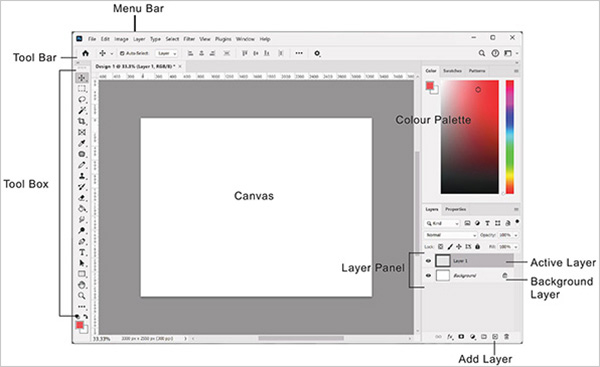Image resolution: width=600 pixels, height=367 pixels.
Task: Click the Home button in options bar
Action: click(x=85, y=53)
